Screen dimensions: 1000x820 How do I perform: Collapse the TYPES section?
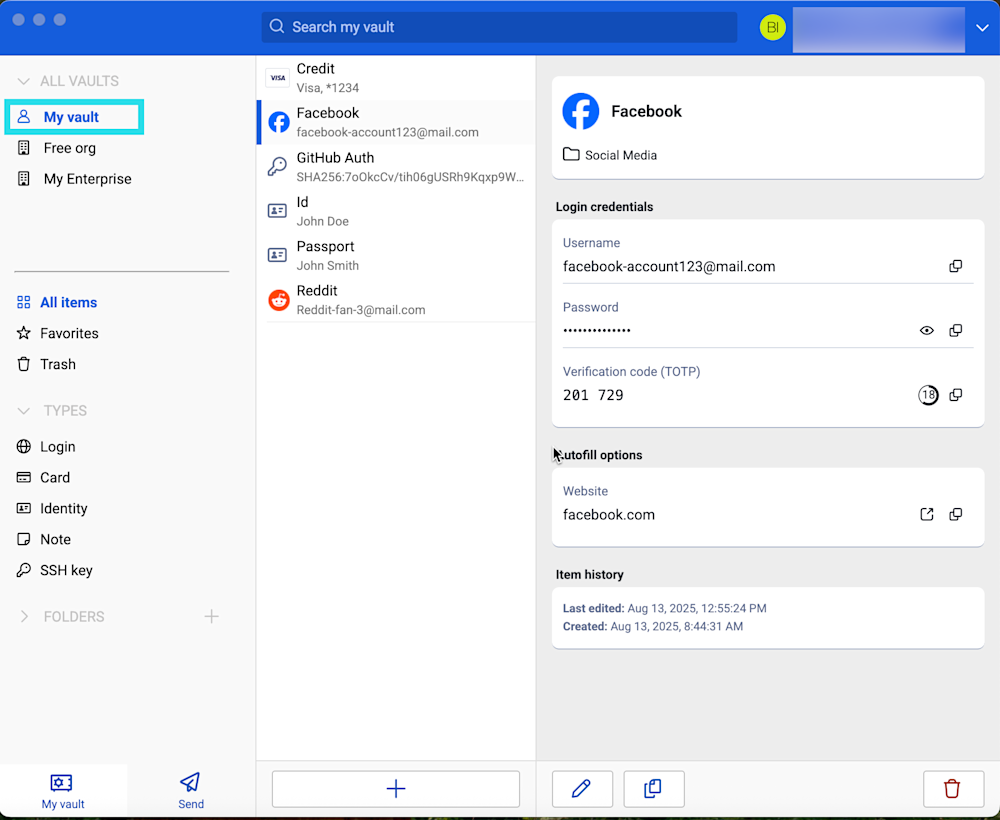(22, 410)
